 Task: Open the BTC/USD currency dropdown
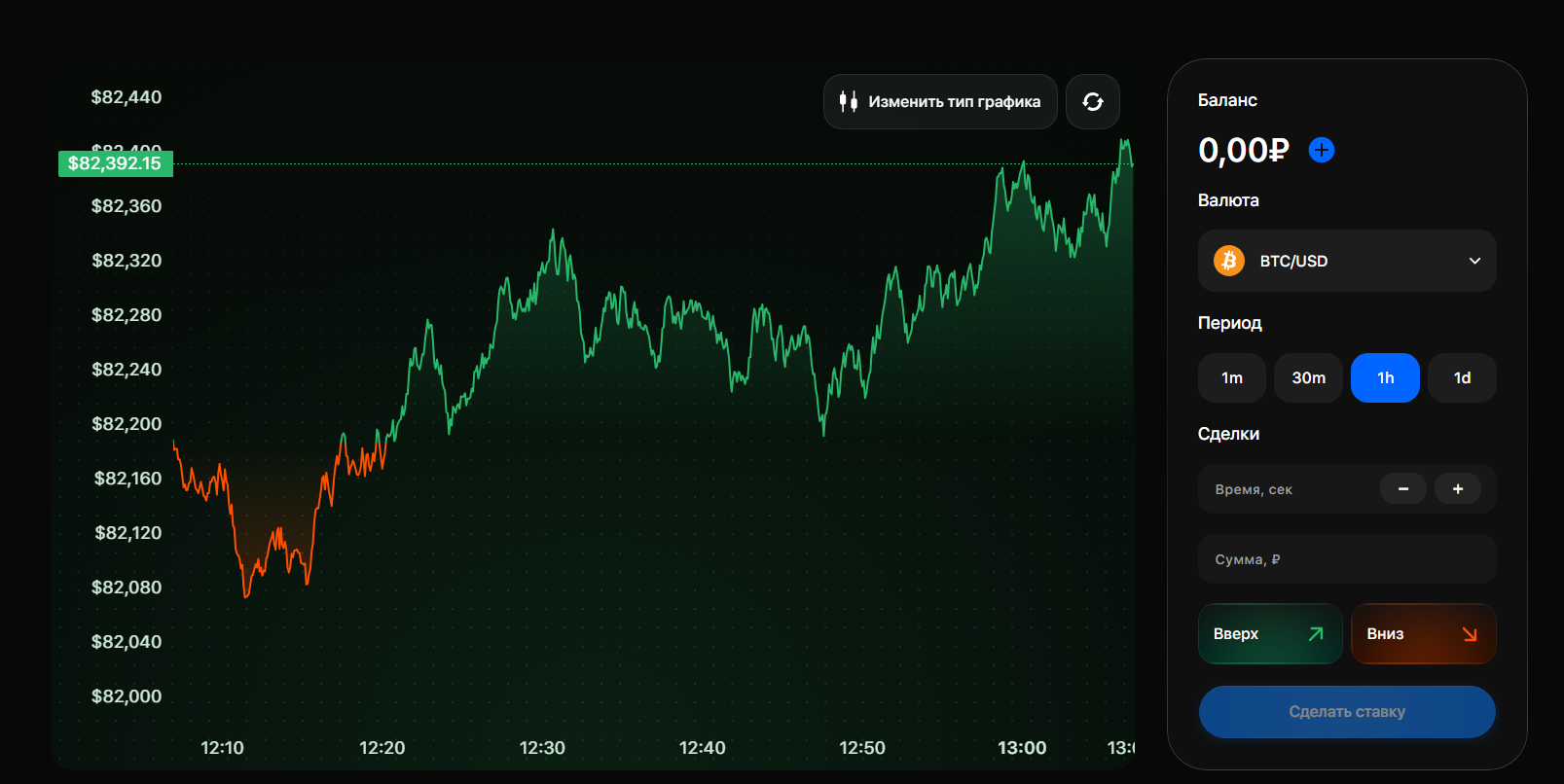[1347, 261]
